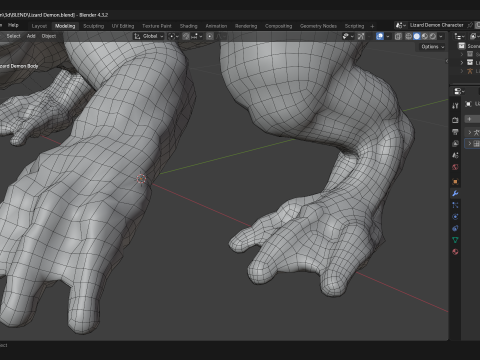Collapse the viewport sidebar arrow
Screen dimensions: 480x360
pyautogui.click(x=446, y=61)
